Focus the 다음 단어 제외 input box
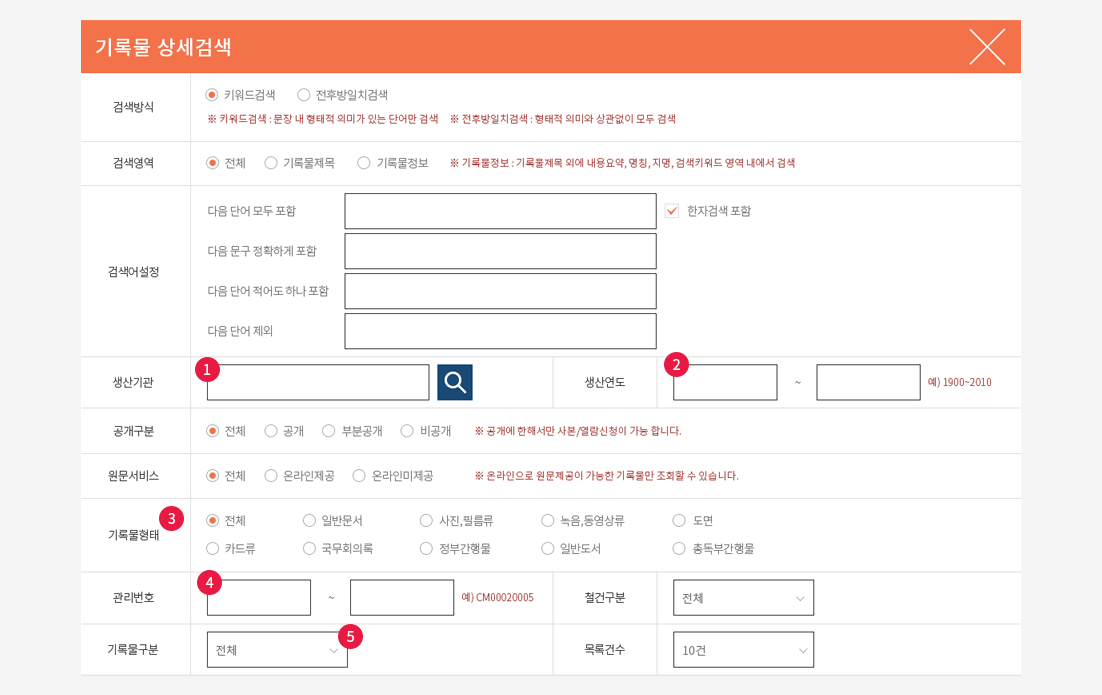Viewport: 1102px width, 695px height. tap(500, 331)
